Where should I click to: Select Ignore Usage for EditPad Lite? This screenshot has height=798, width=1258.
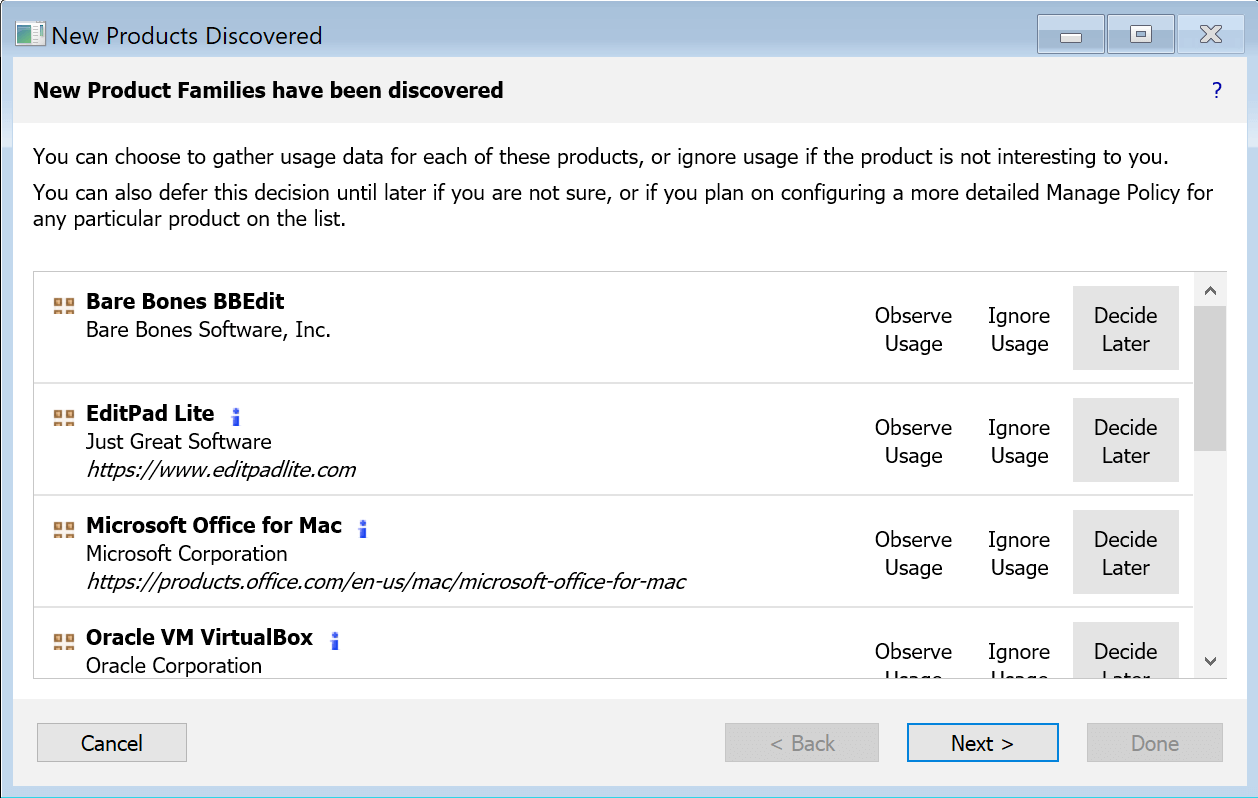1018,441
